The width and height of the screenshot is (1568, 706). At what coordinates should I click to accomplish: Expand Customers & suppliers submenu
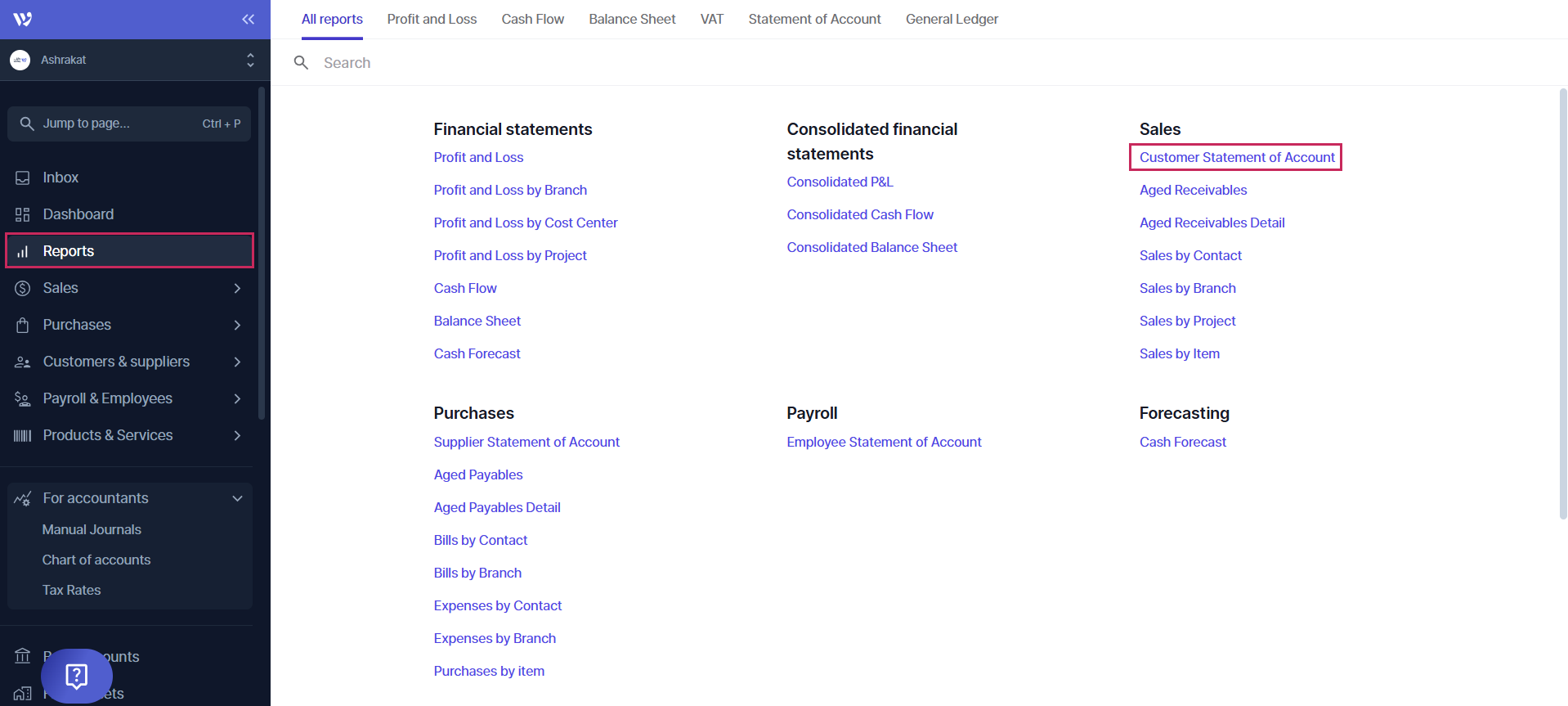tap(236, 362)
